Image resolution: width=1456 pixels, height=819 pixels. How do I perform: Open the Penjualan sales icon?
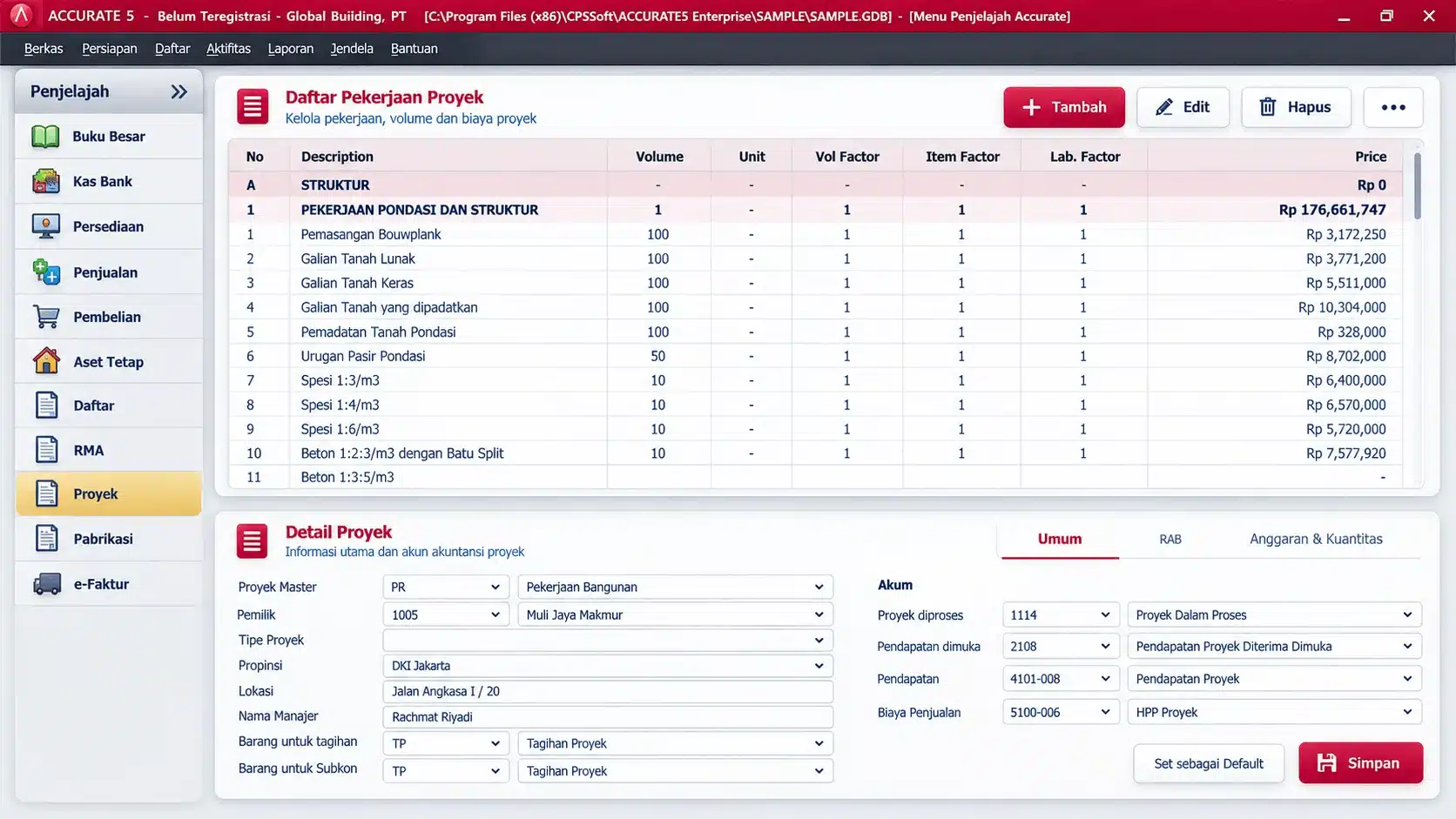(45, 272)
